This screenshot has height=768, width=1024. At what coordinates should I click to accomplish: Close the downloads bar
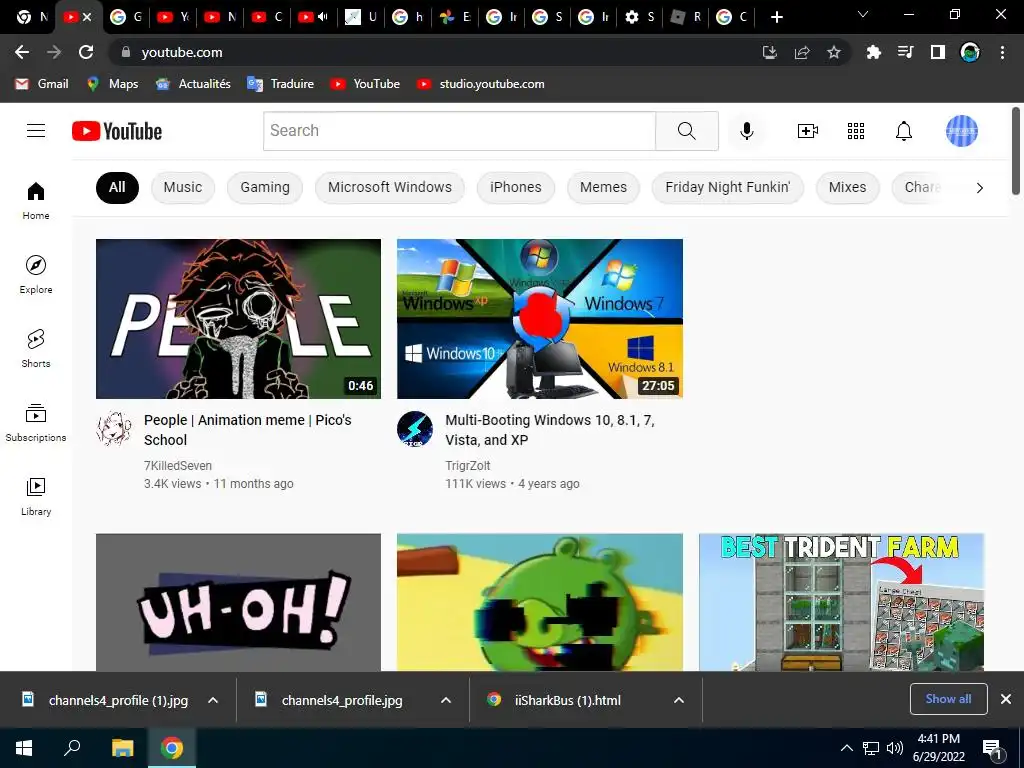[x=1006, y=699]
